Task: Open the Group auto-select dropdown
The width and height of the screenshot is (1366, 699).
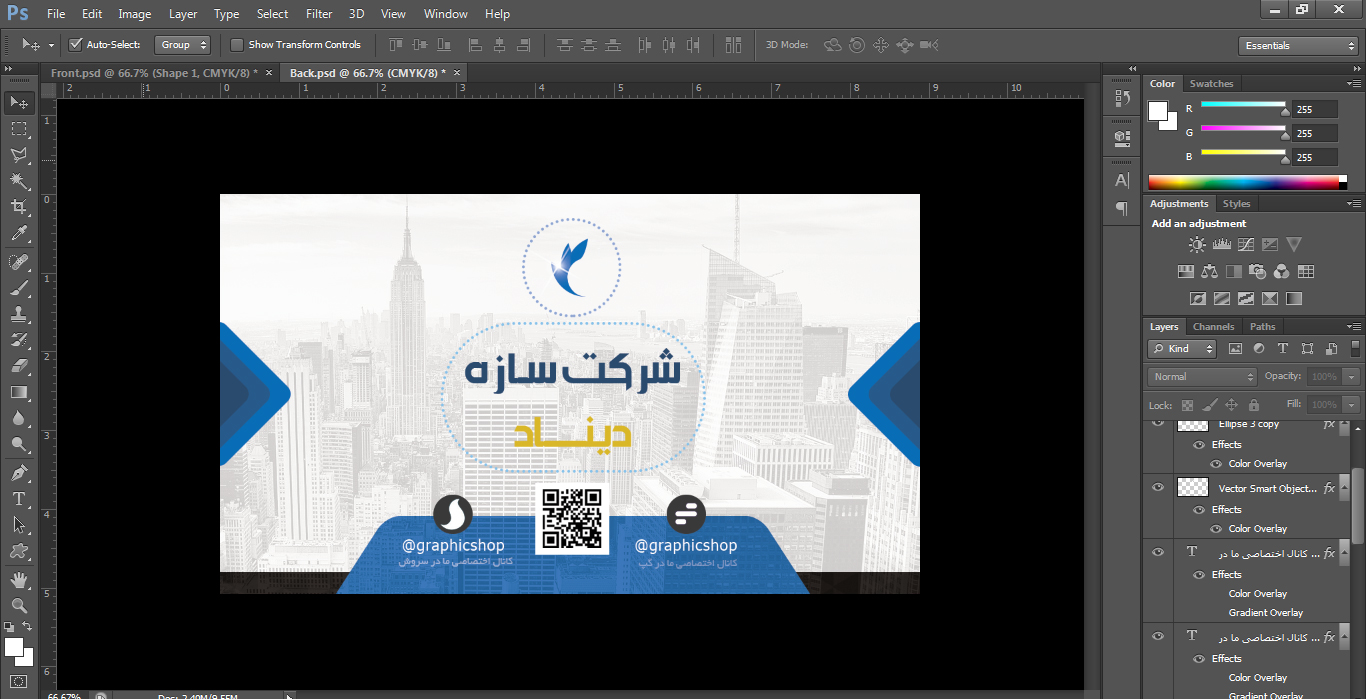Action: 184,45
